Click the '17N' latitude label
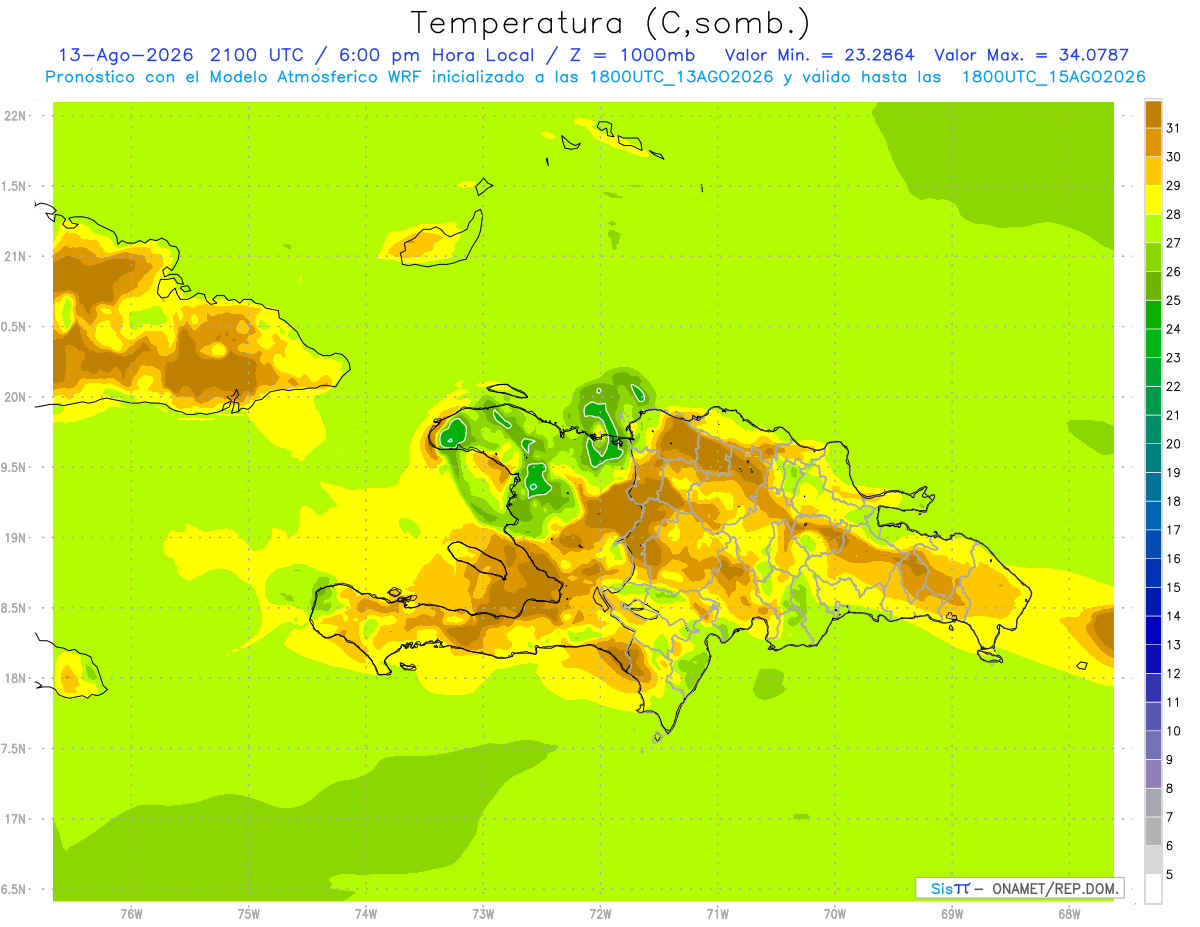This screenshot has height=927, width=1200. tap(16, 819)
